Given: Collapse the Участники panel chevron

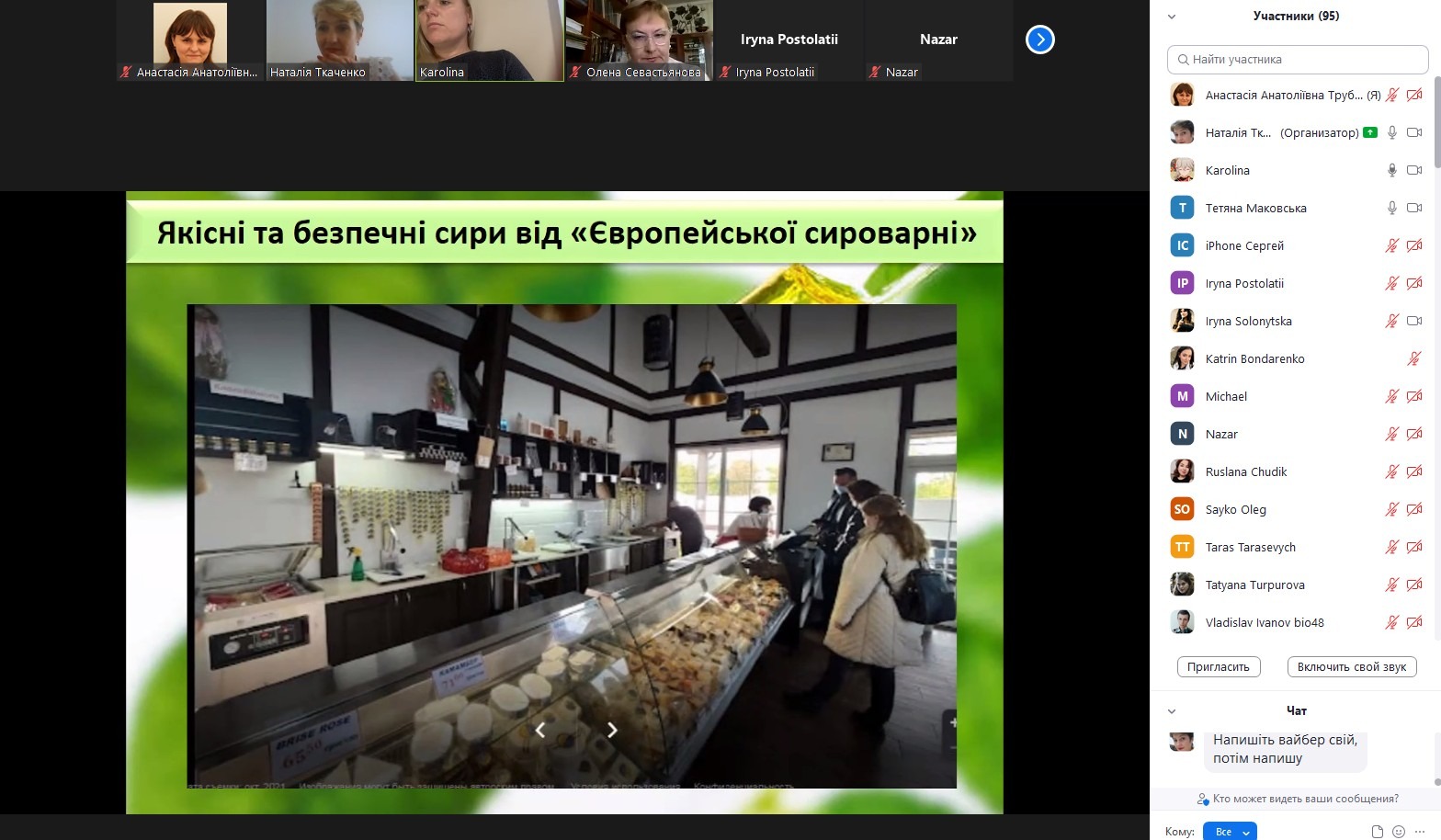Looking at the screenshot, I should pos(1172,17).
